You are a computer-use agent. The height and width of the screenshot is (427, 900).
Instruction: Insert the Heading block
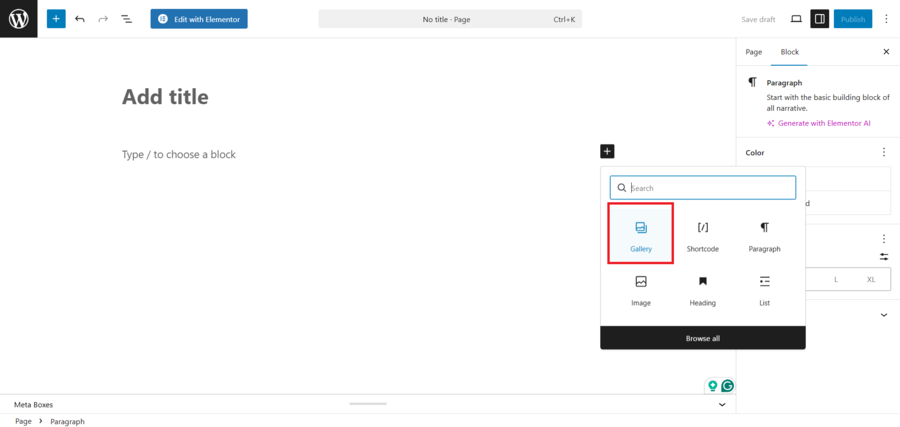(702, 289)
